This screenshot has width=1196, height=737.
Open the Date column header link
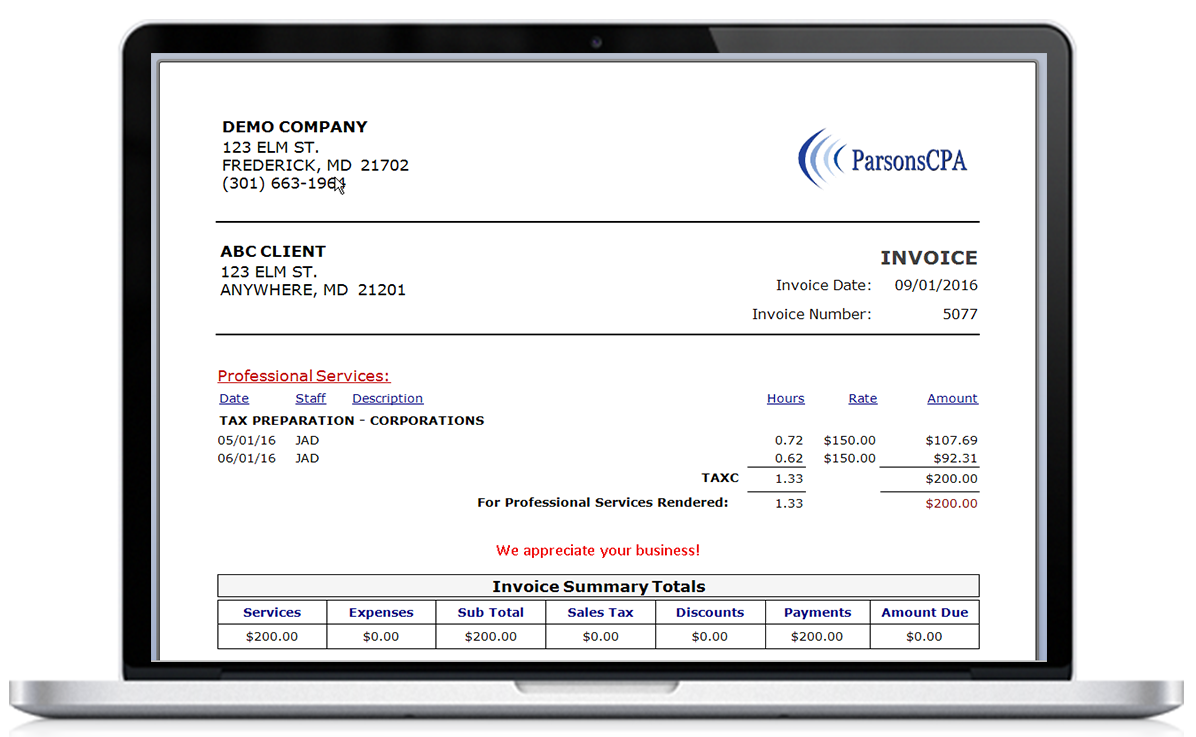[x=233, y=398]
